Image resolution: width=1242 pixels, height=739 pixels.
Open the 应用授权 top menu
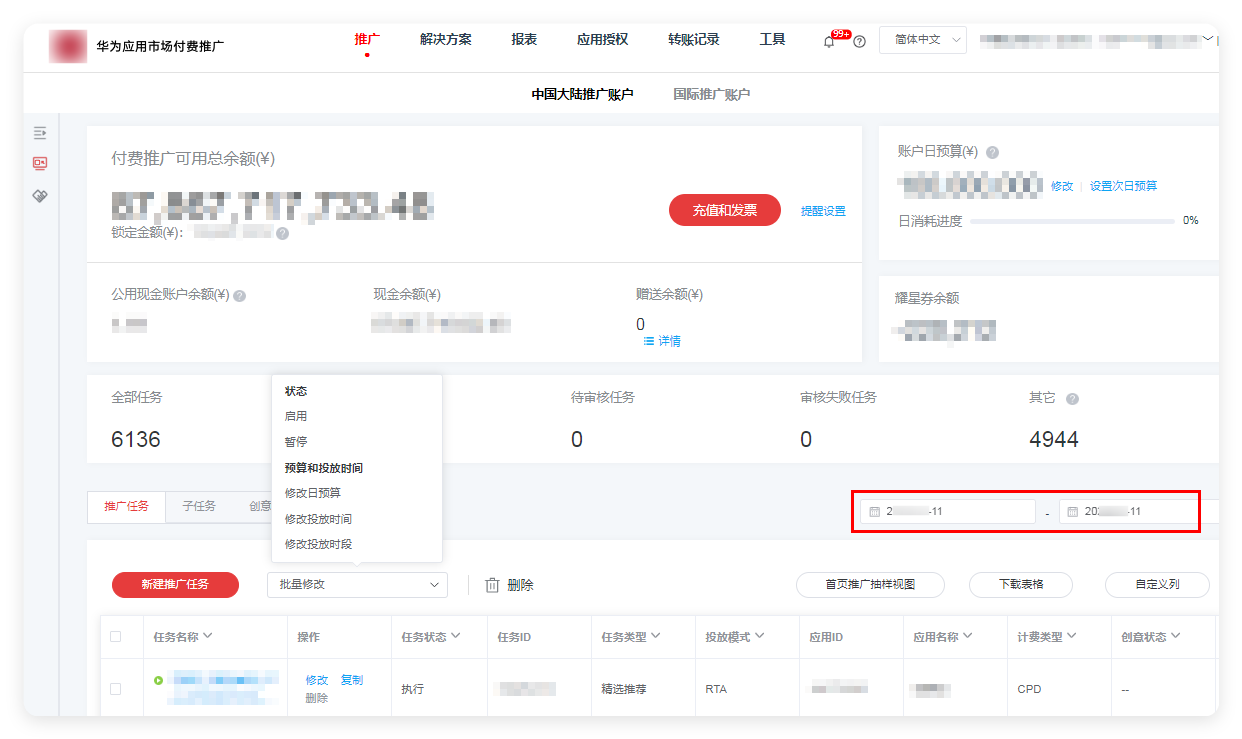603,40
